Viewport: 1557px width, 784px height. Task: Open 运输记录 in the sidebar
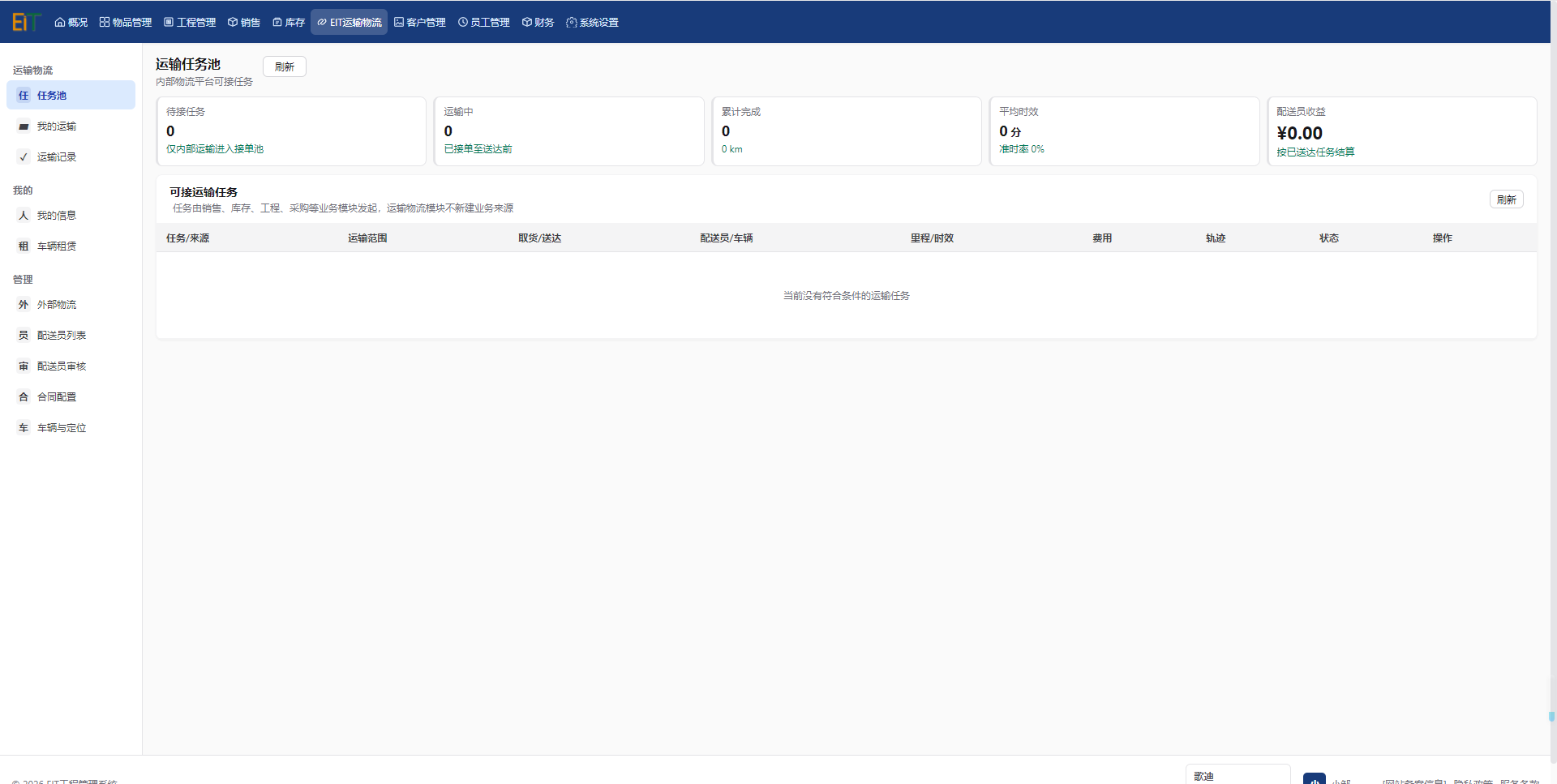pos(71,156)
